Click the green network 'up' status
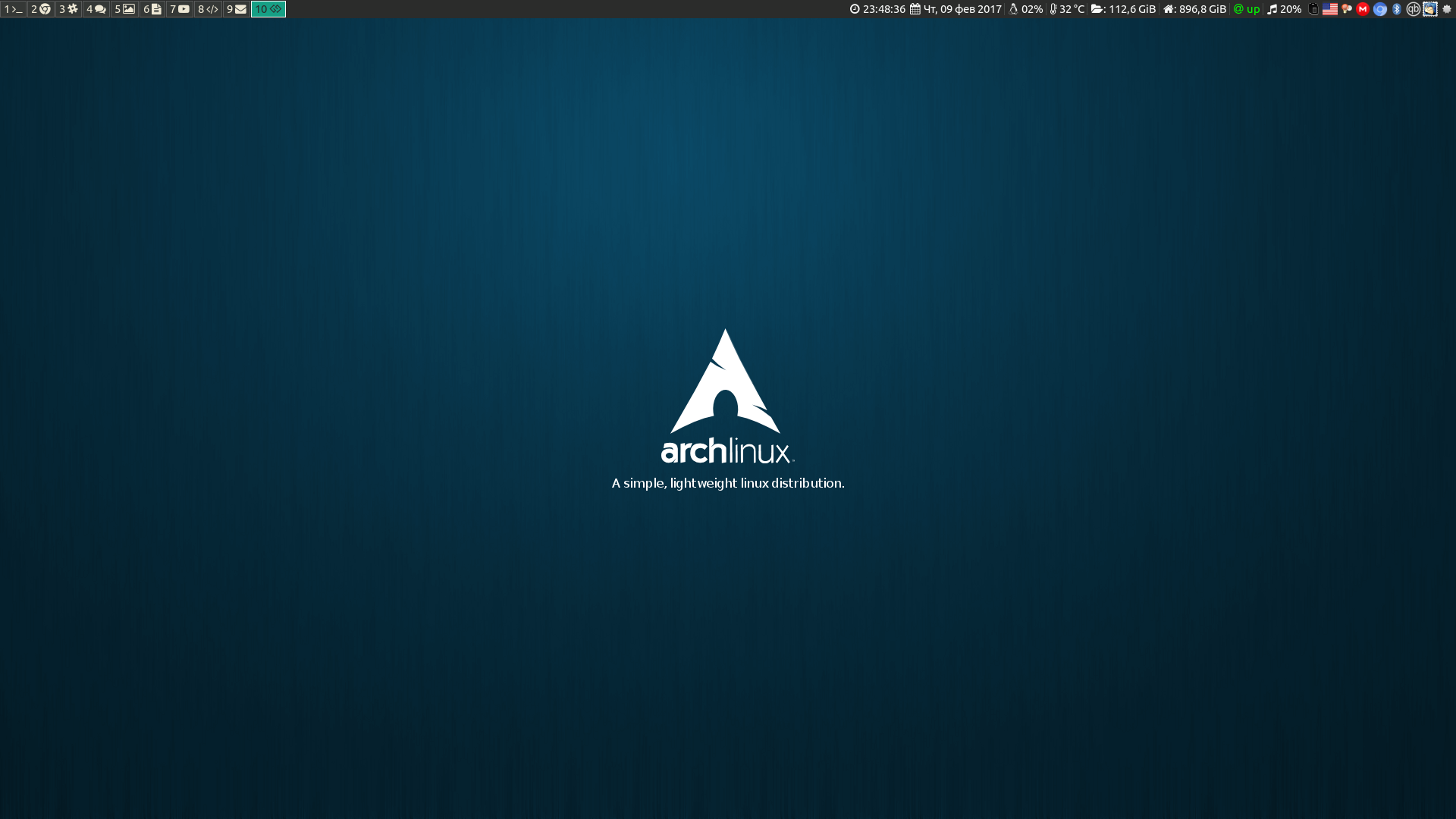 [x=1247, y=9]
